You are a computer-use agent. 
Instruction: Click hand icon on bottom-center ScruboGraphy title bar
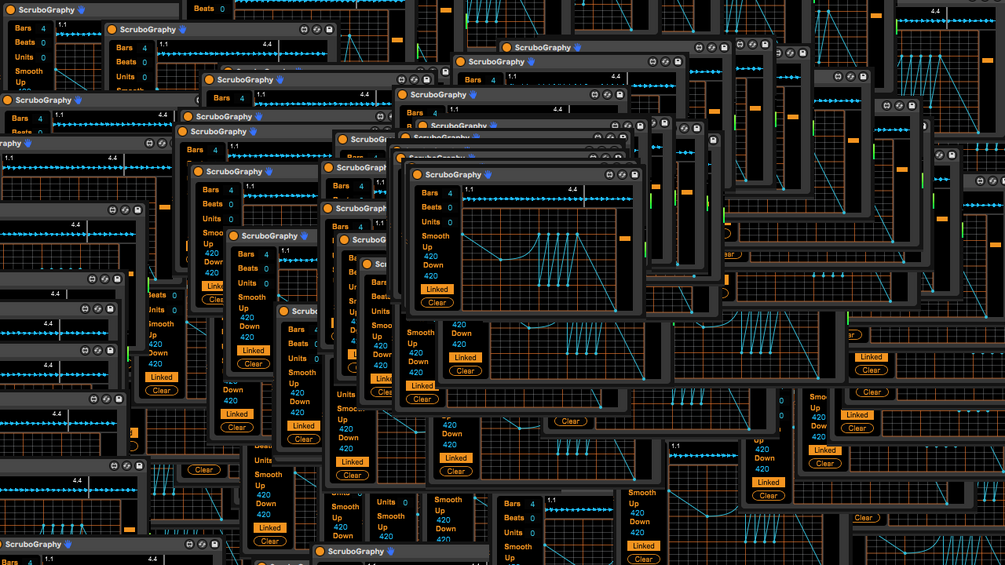[x=390, y=551]
